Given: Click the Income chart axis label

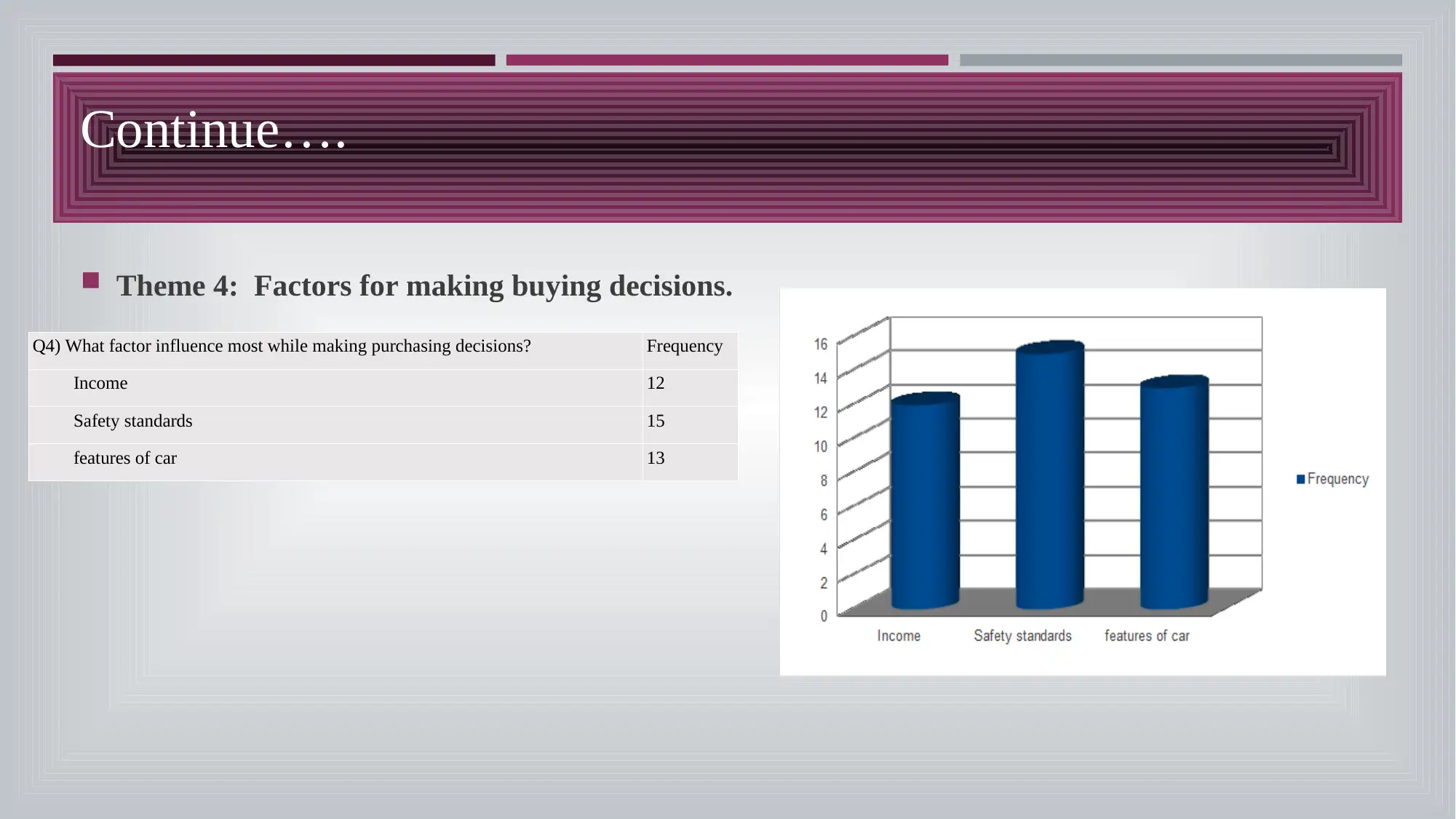Looking at the screenshot, I should coord(899,636).
